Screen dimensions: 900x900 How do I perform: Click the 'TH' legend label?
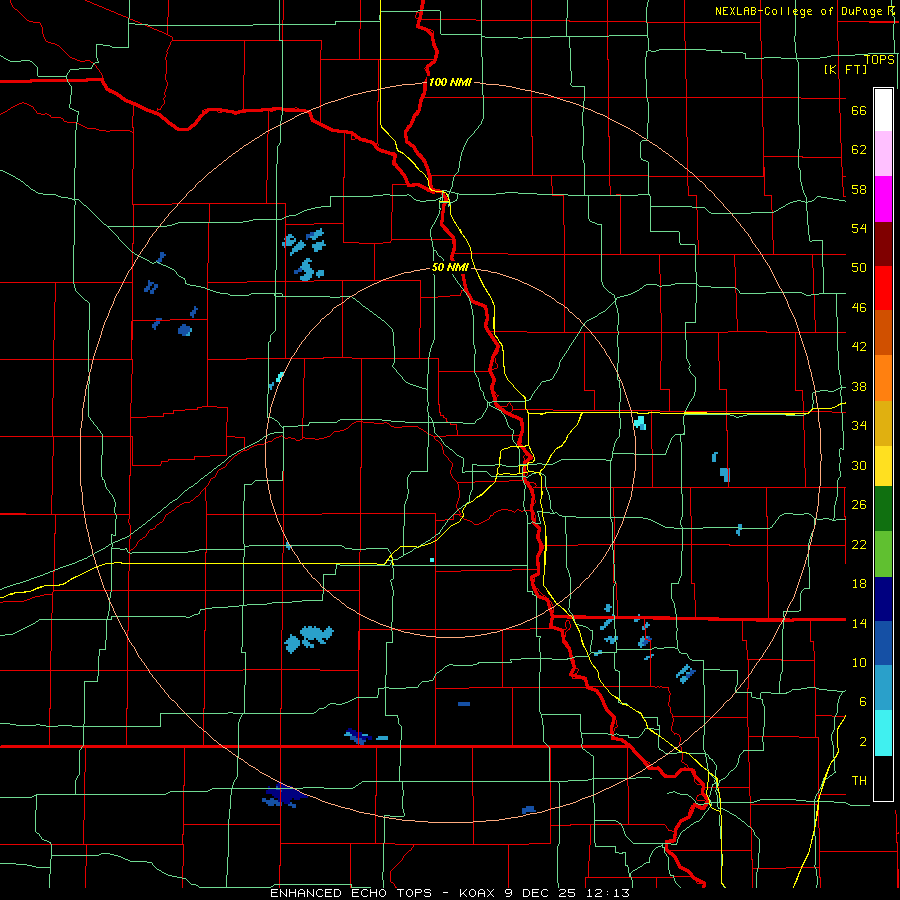click(859, 781)
